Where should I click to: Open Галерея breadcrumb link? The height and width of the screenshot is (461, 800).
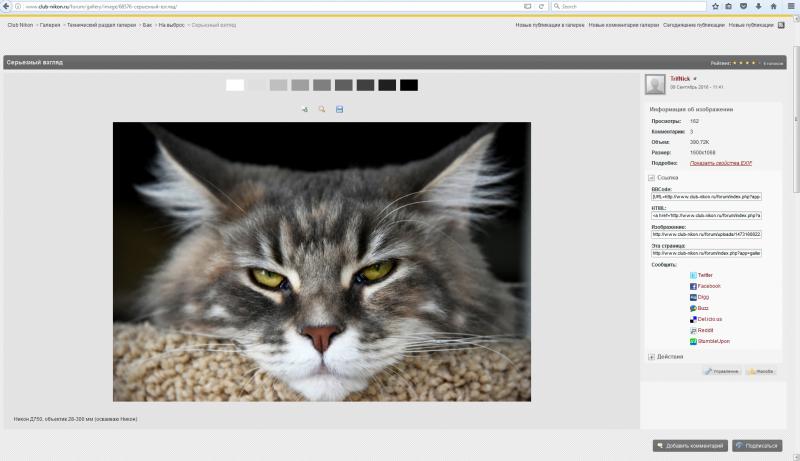50,25
